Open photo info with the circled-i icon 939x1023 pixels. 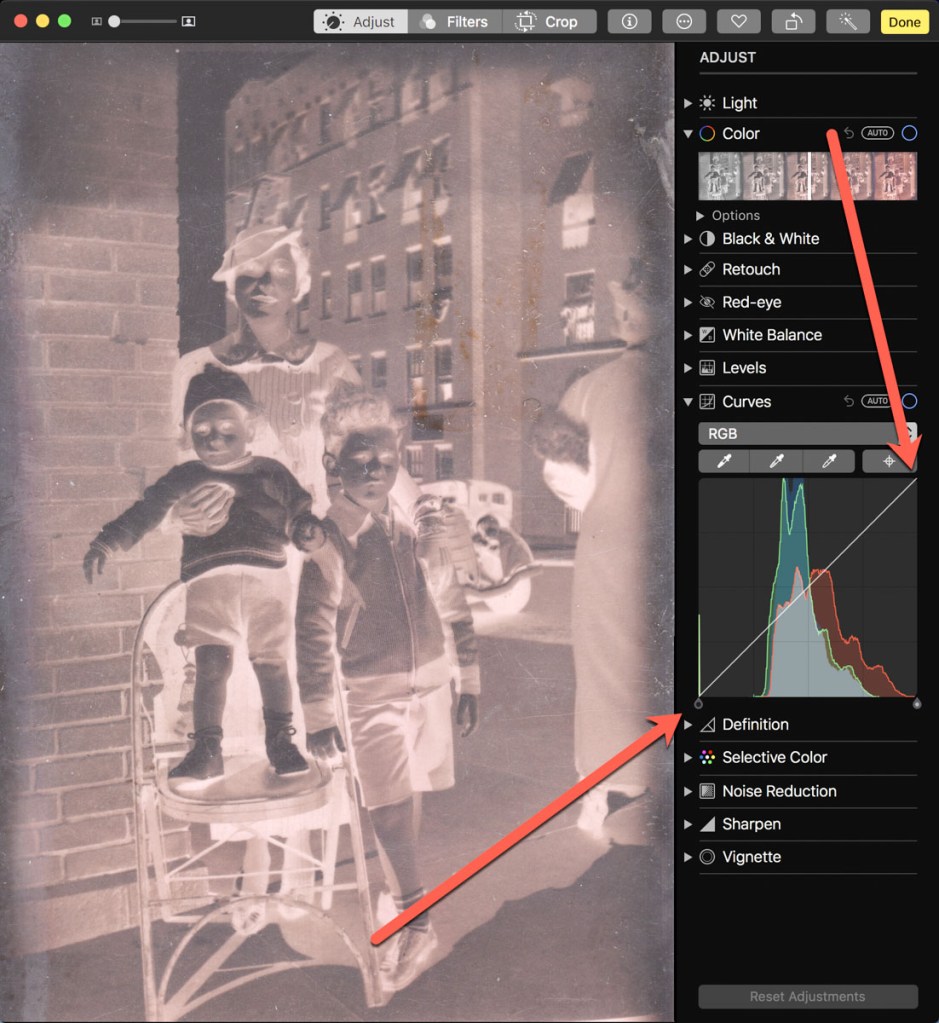[629, 21]
